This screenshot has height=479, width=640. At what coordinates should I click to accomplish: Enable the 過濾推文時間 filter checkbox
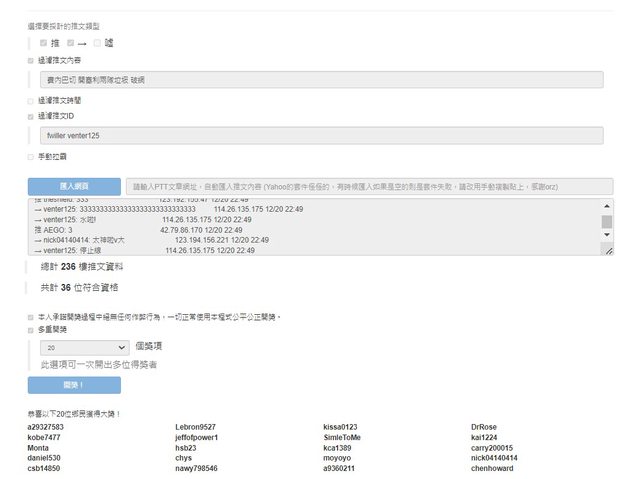point(31,100)
